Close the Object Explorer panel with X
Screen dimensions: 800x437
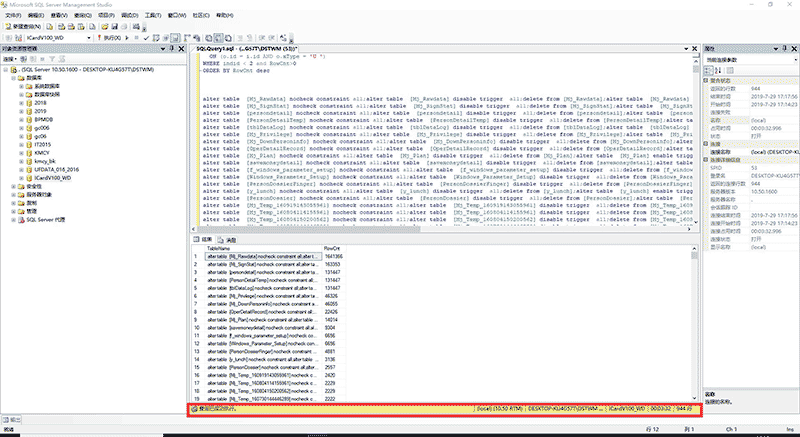(181, 49)
